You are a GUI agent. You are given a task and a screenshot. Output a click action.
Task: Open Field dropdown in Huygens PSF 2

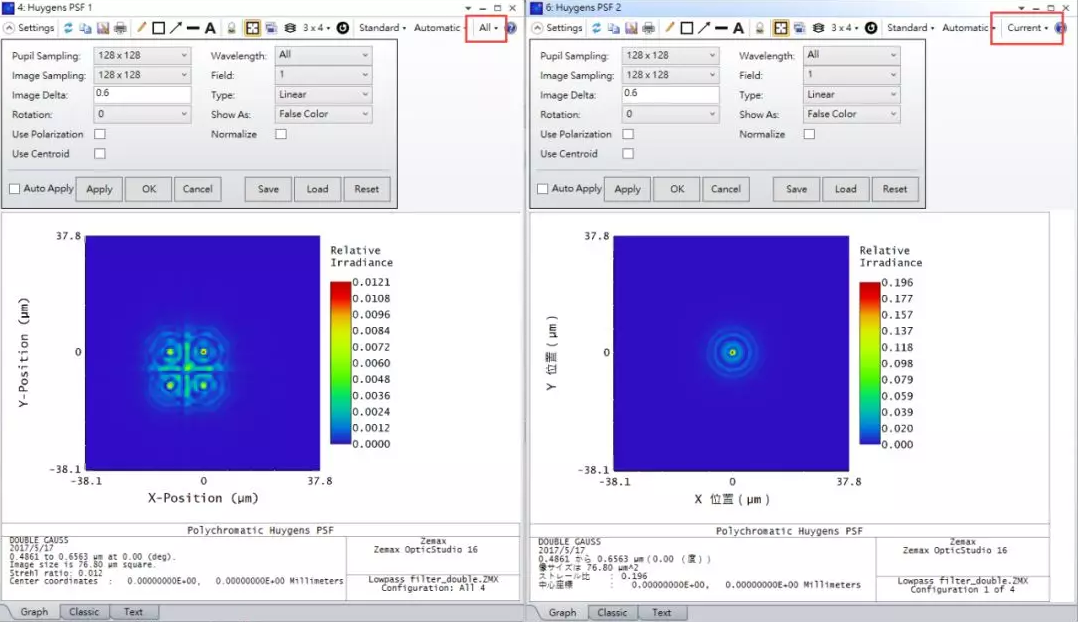851,75
